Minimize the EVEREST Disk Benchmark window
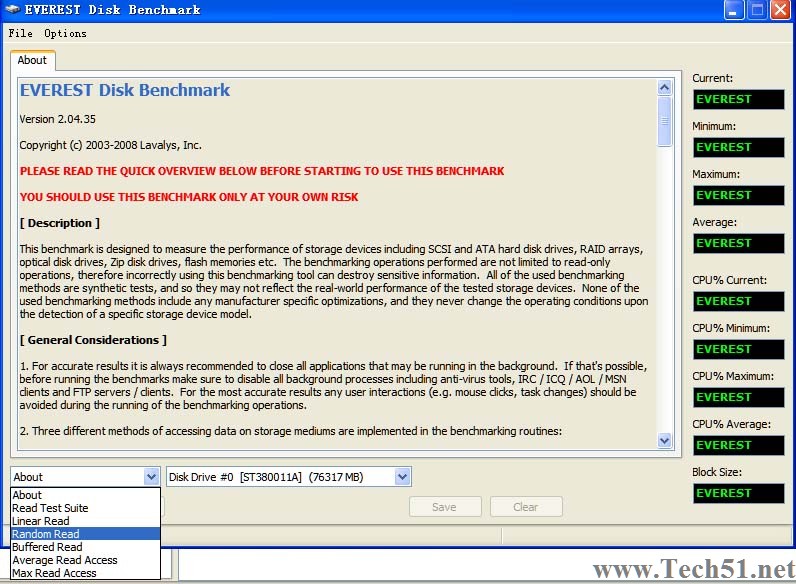This screenshot has height=584, width=796. click(734, 10)
